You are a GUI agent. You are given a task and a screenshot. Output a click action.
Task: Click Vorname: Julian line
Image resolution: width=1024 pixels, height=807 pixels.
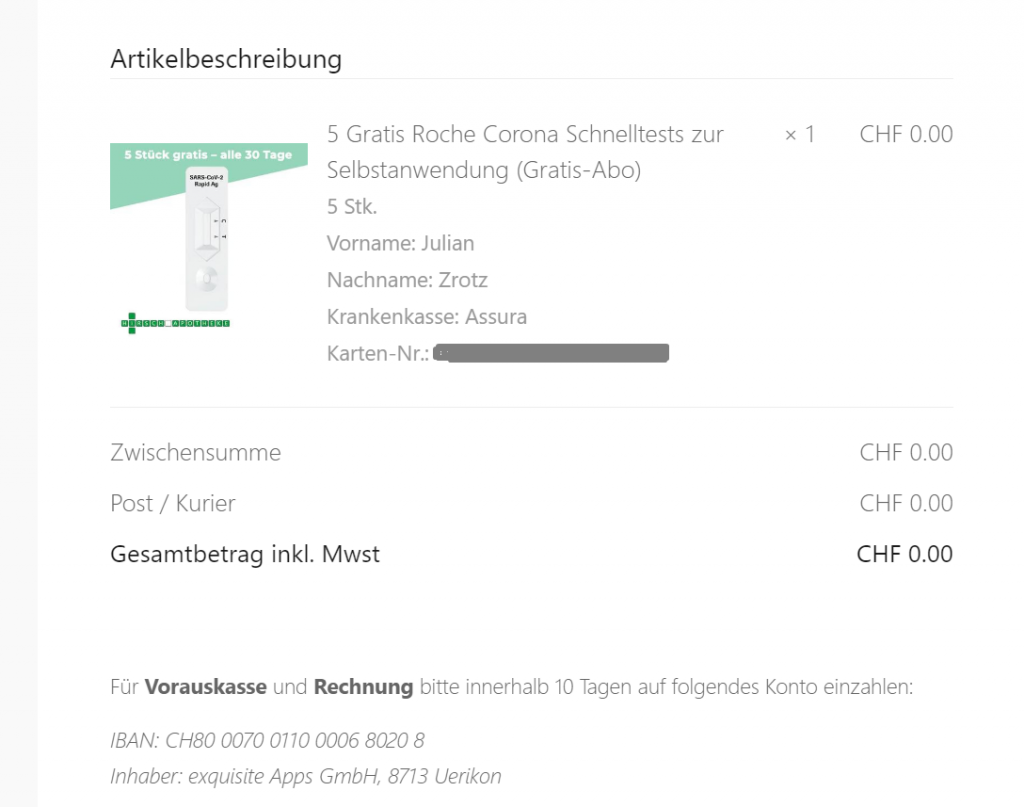click(400, 244)
